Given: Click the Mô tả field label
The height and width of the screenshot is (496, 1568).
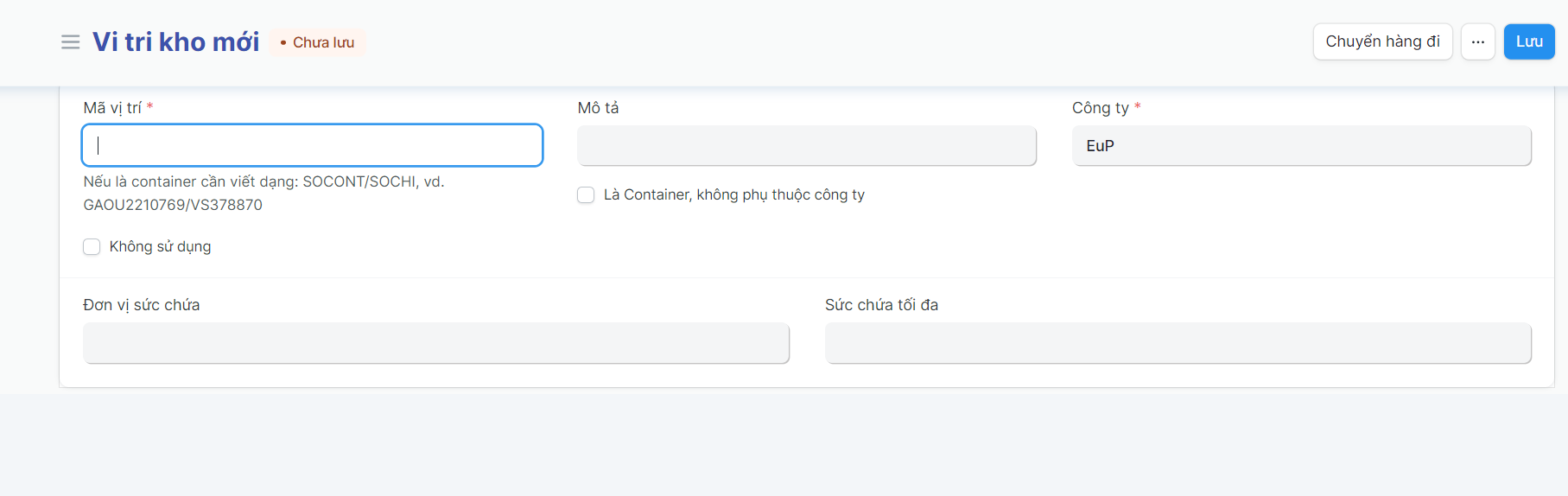Looking at the screenshot, I should 598,108.
